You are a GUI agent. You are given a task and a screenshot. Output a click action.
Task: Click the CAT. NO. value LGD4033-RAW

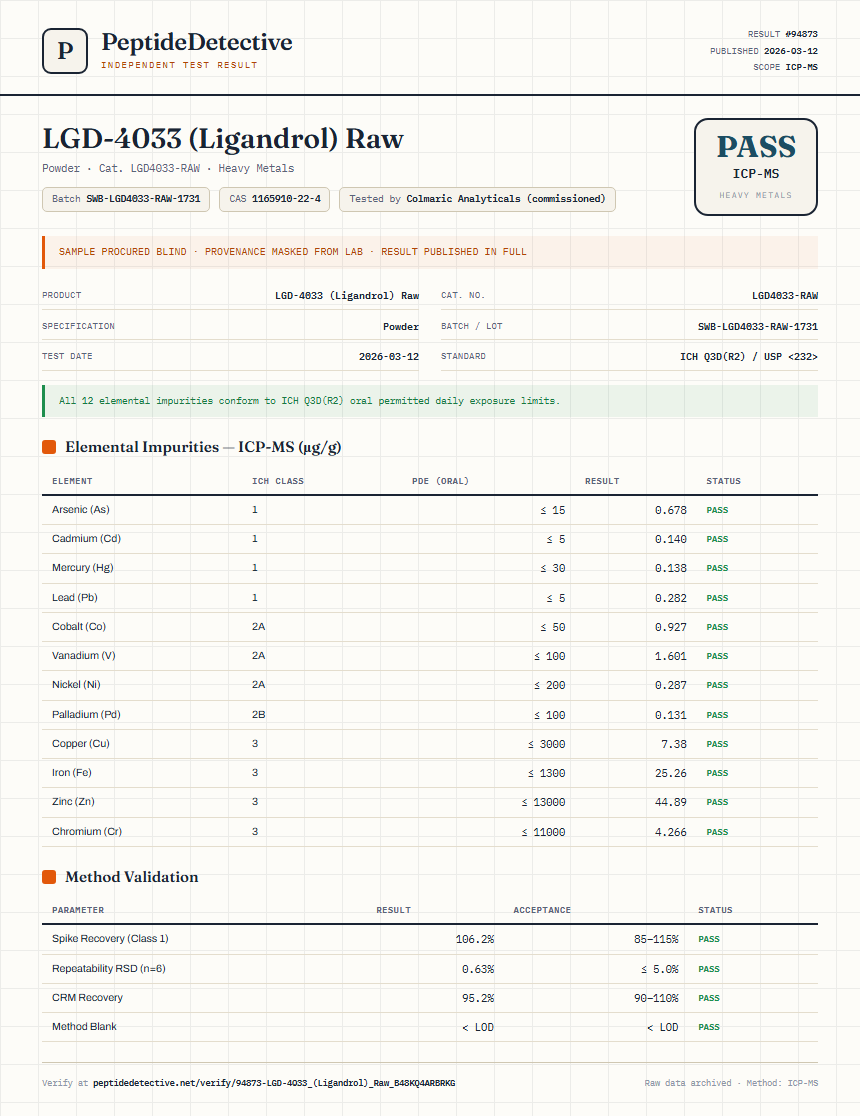(x=785, y=295)
